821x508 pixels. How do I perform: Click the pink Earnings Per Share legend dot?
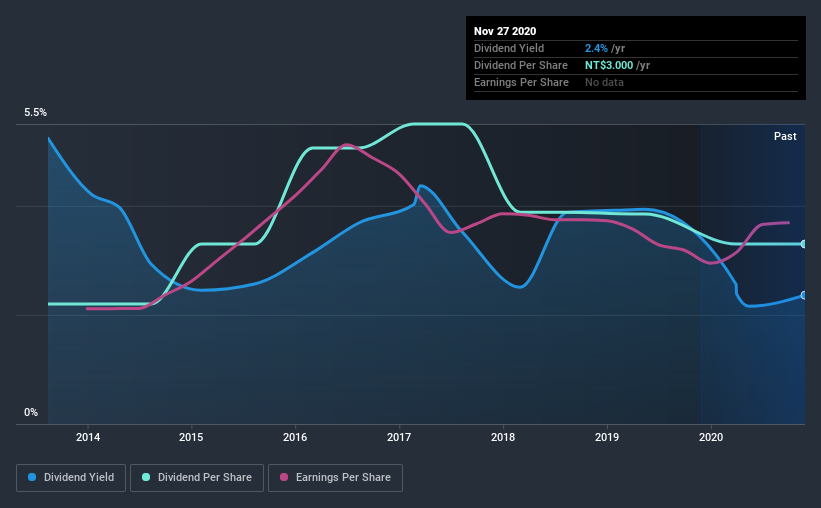284,477
